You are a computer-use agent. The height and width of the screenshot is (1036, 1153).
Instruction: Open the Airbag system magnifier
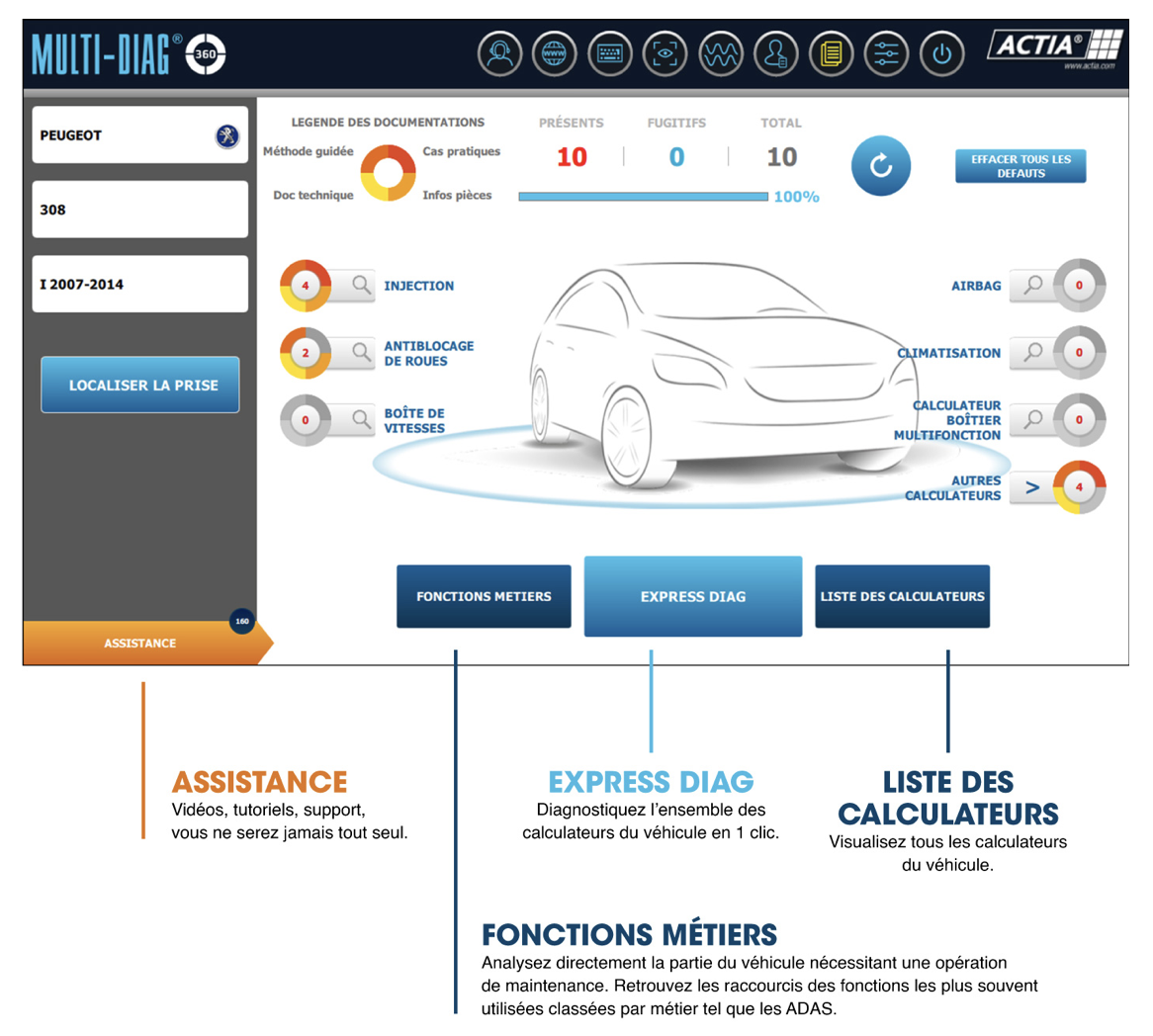click(1035, 285)
